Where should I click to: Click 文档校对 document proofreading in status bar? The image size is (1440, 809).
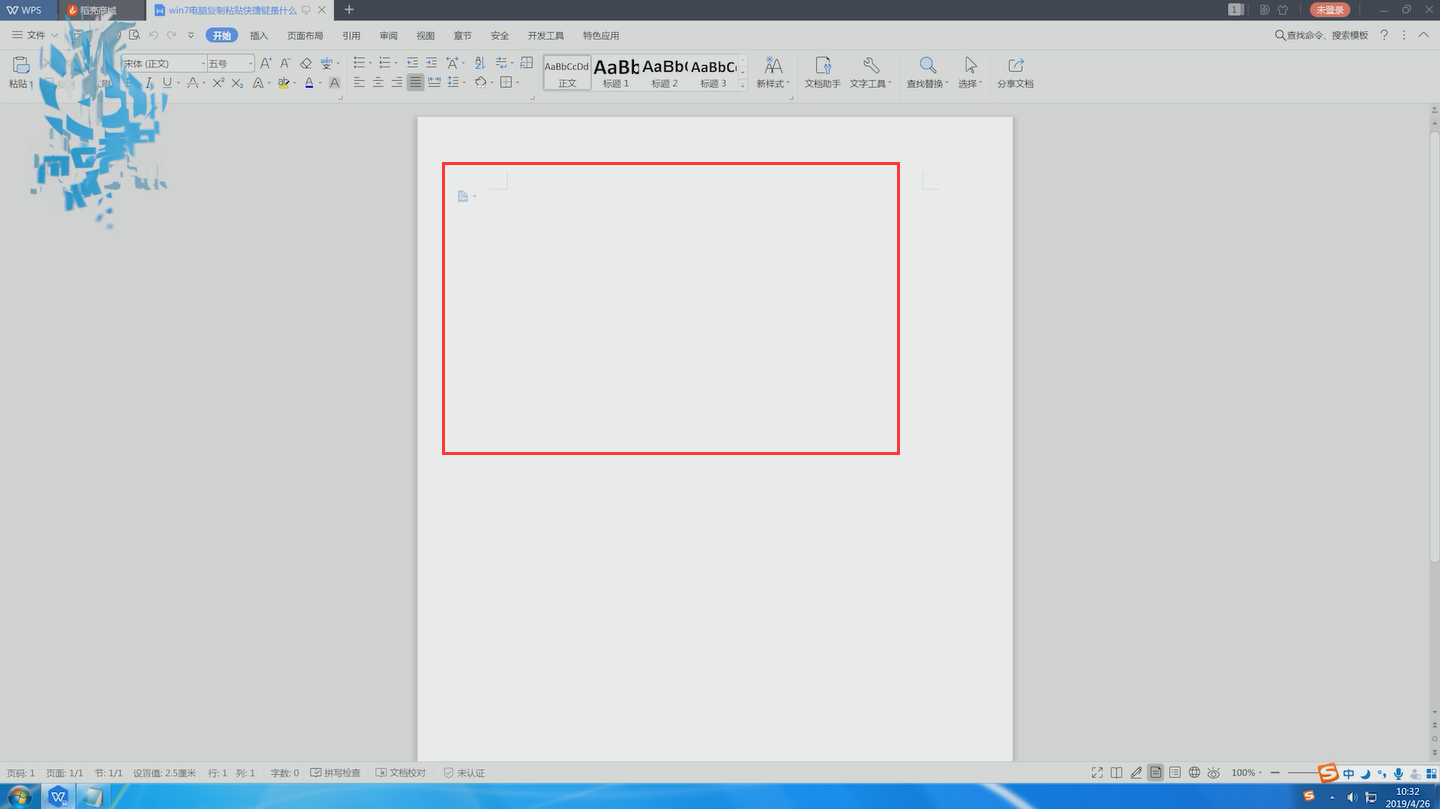[400, 773]
